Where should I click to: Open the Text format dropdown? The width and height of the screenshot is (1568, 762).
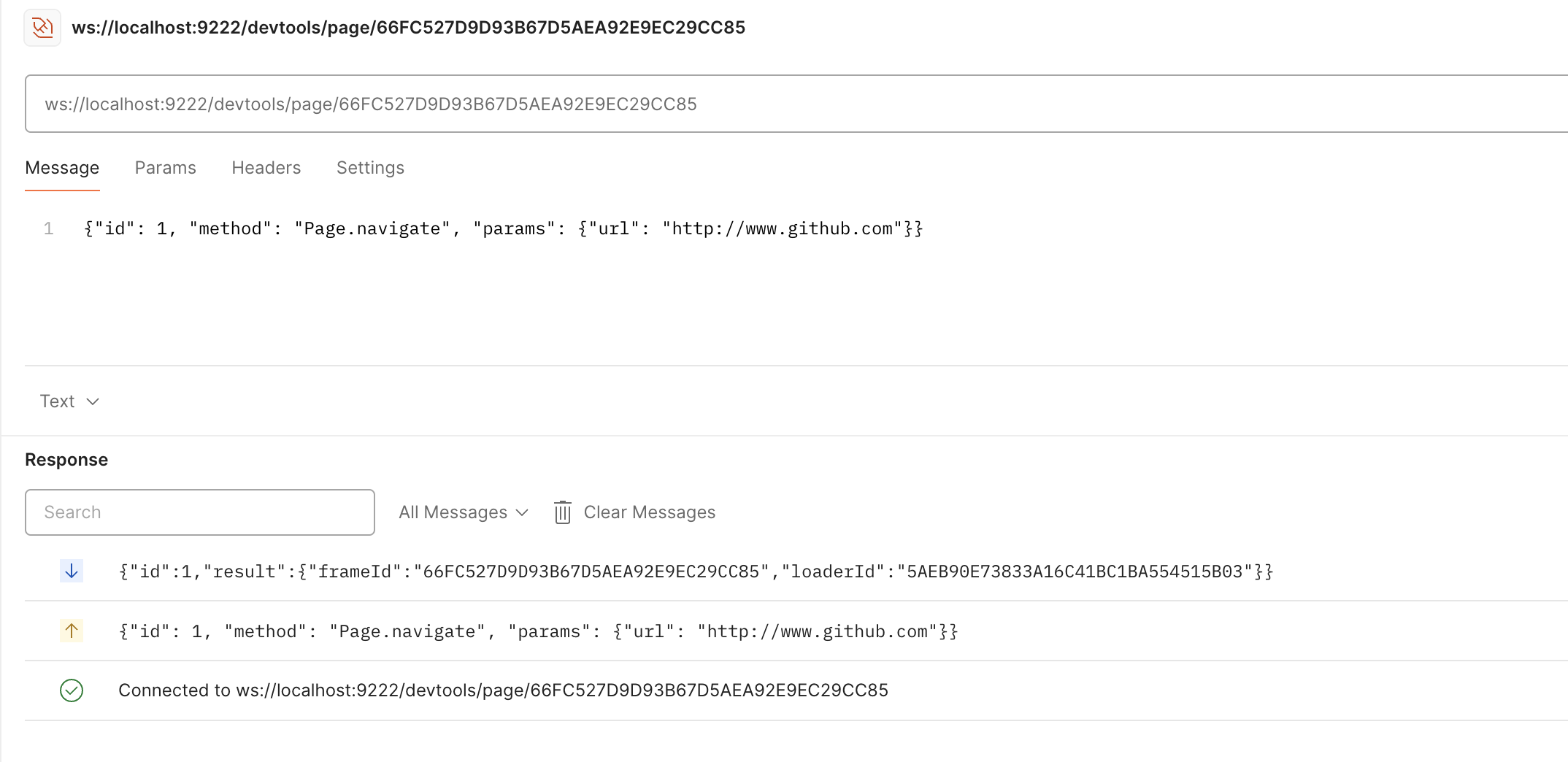69,401
